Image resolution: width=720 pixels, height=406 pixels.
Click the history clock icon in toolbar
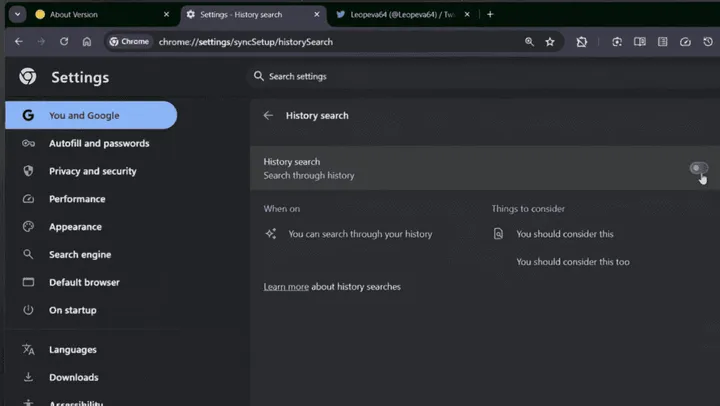pyautogui.click(x=708, y=42)
